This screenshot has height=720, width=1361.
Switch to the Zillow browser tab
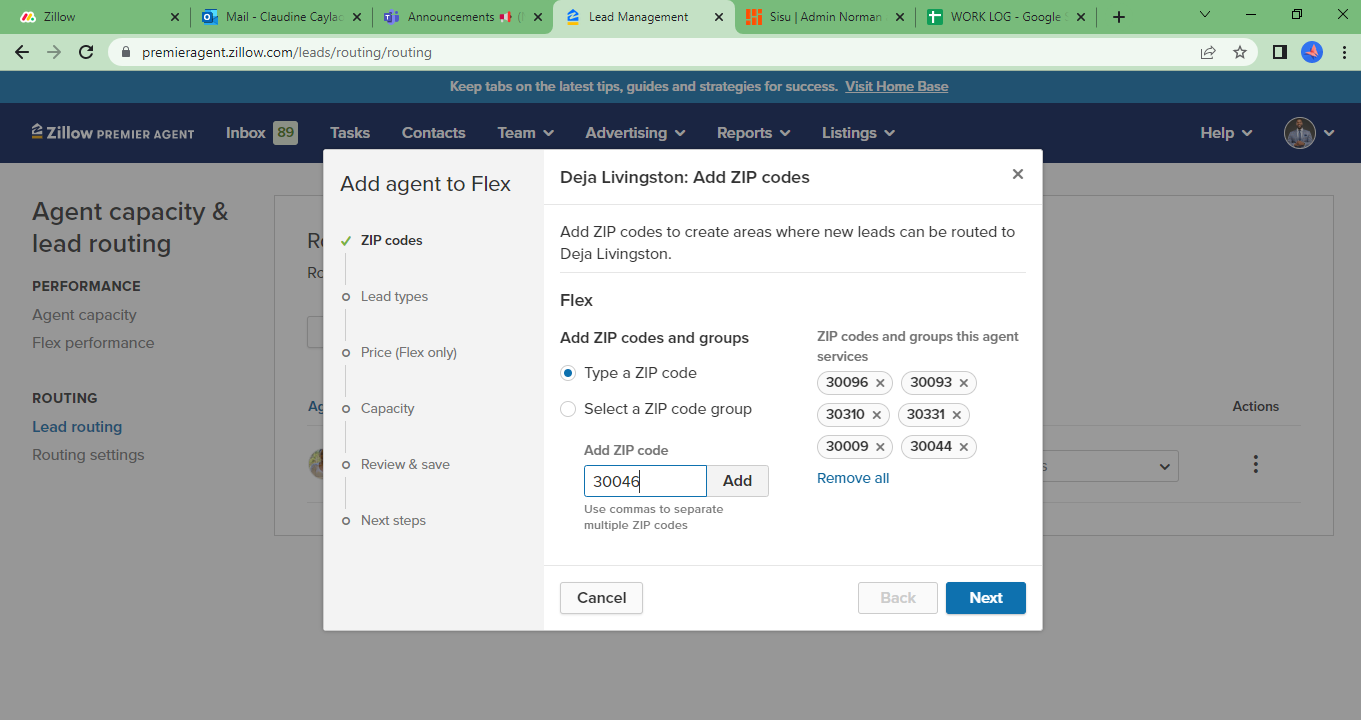pos(96,17)
